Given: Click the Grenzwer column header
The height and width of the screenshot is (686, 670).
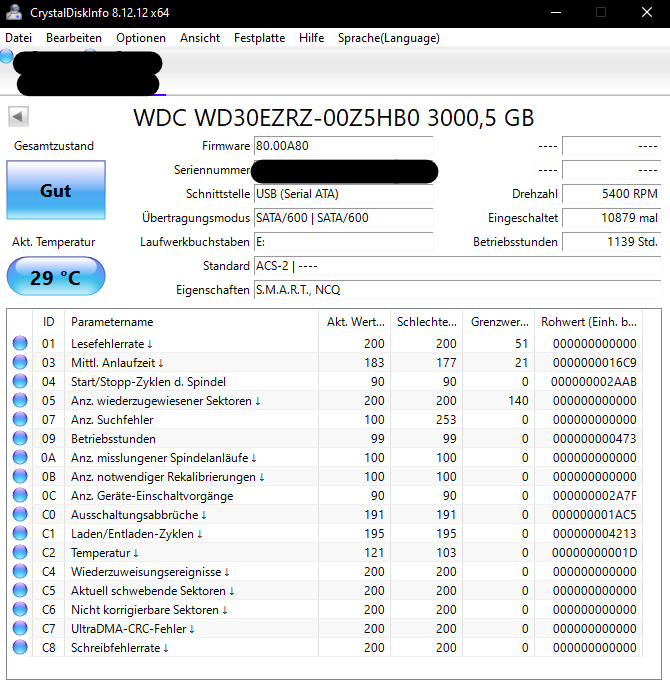Looking at the screenshot, I should 499,322.
